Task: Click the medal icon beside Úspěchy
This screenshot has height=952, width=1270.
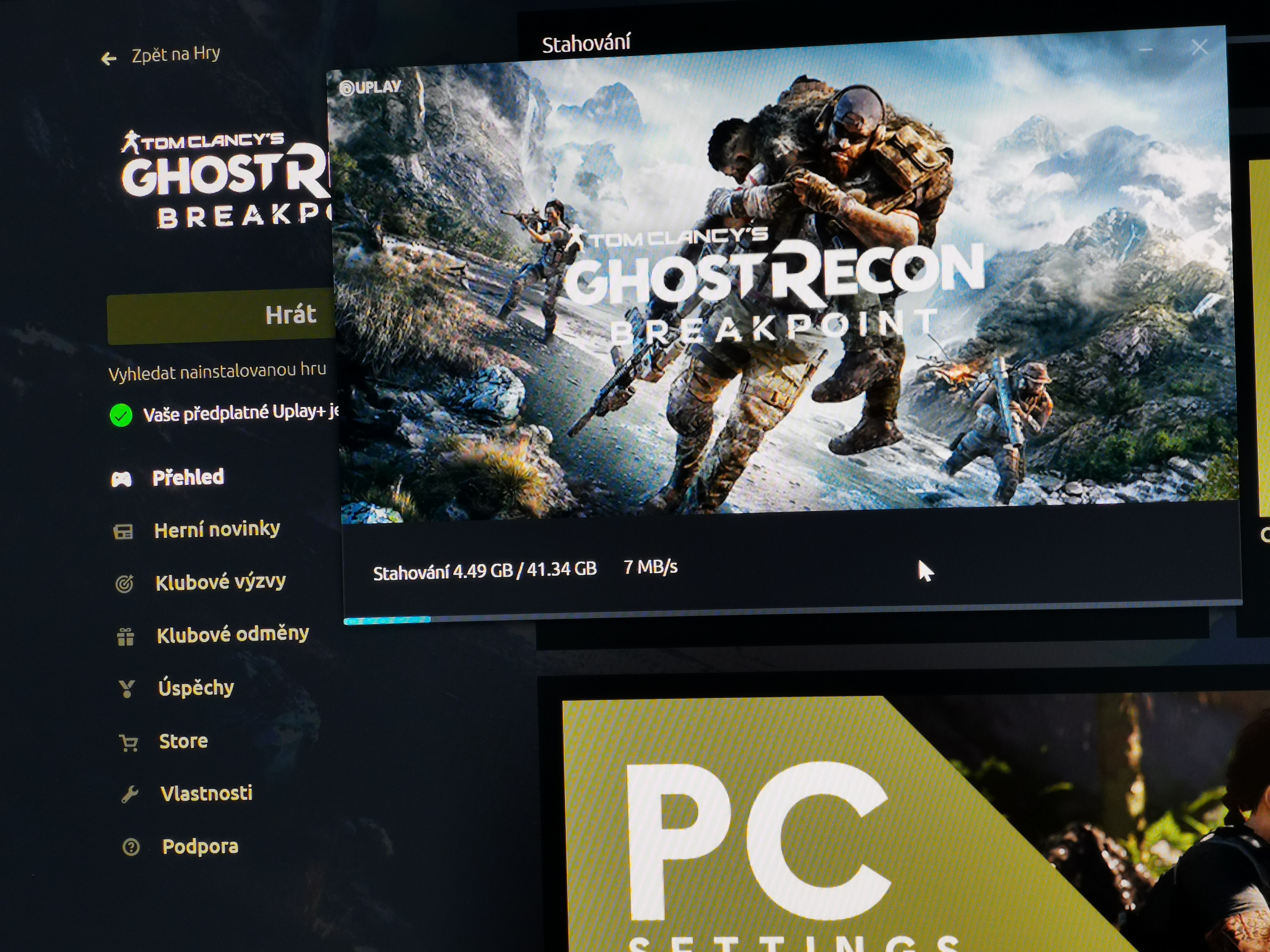Action: (126, 689)
